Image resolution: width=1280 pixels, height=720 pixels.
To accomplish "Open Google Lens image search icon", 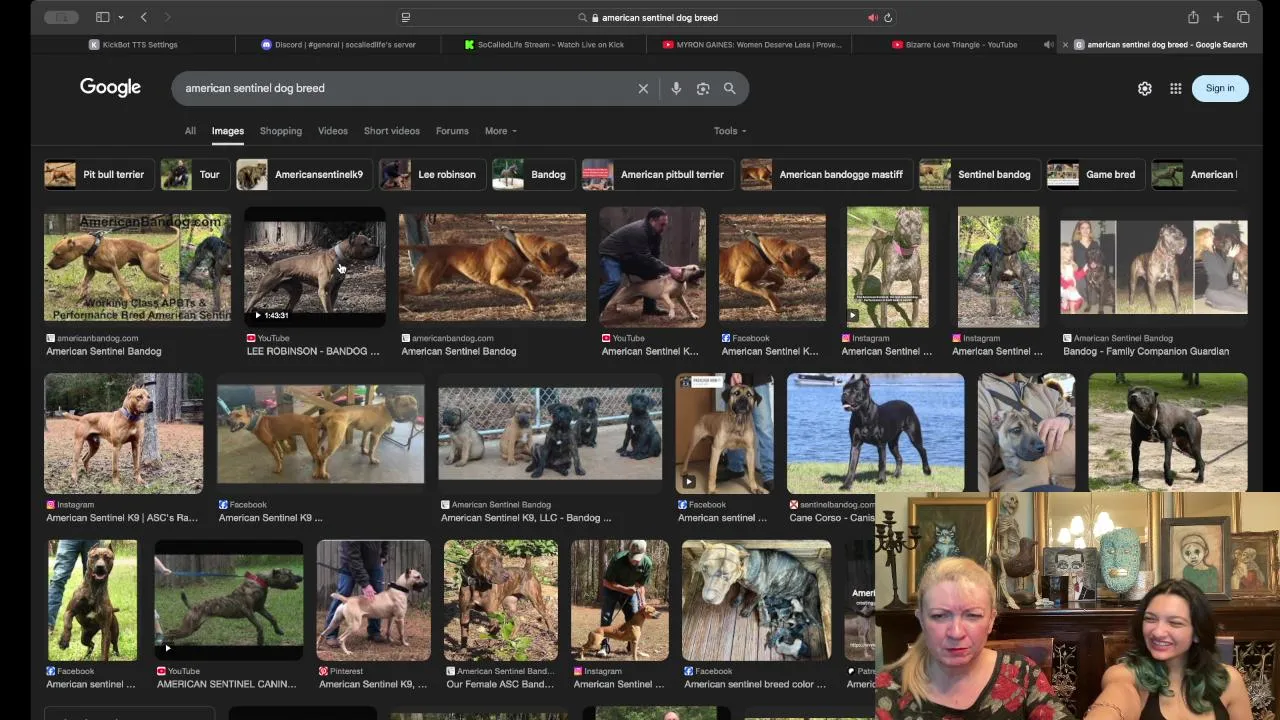I will tap(703, 88).
